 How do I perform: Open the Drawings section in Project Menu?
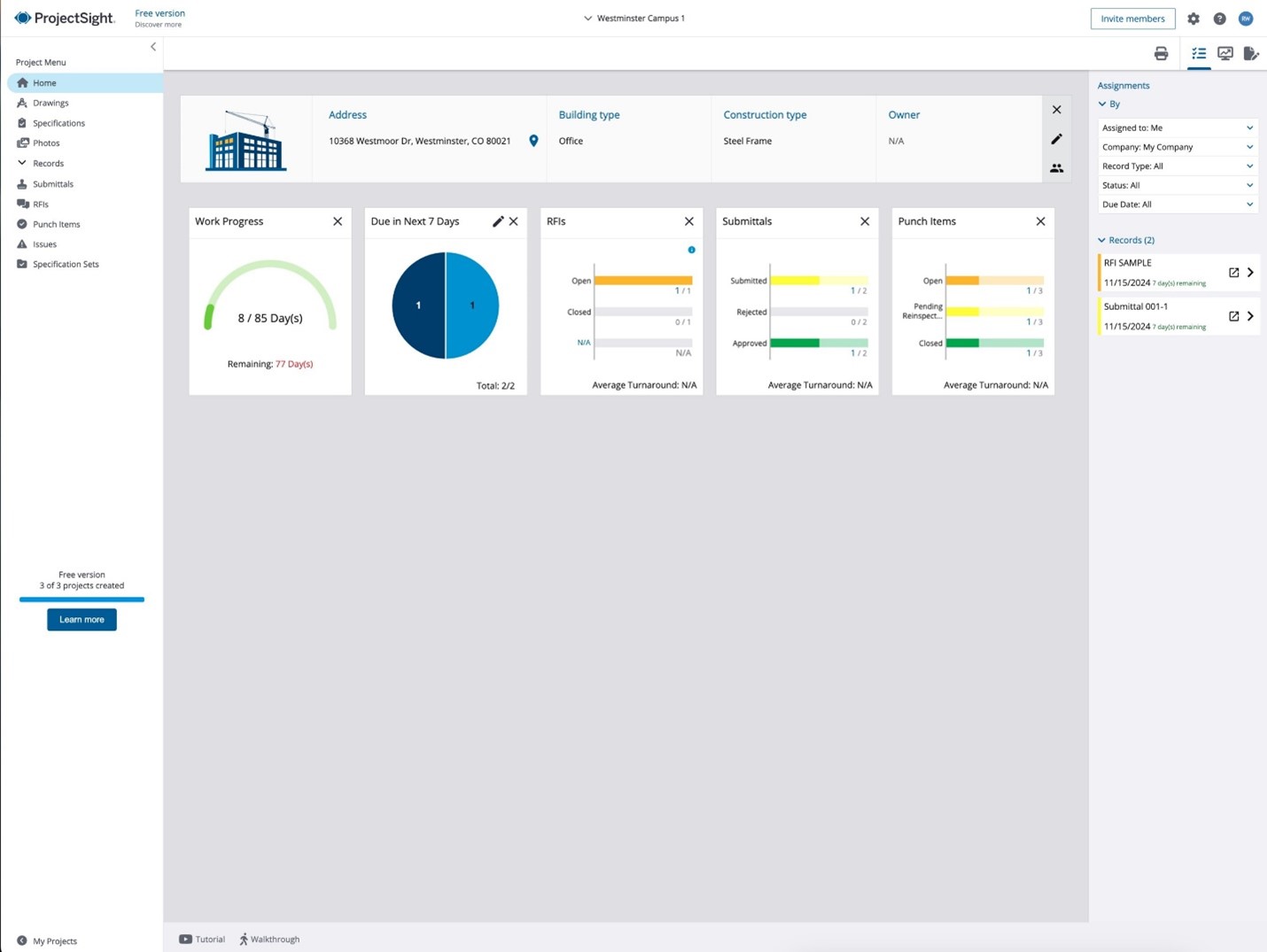pos(51,103)
